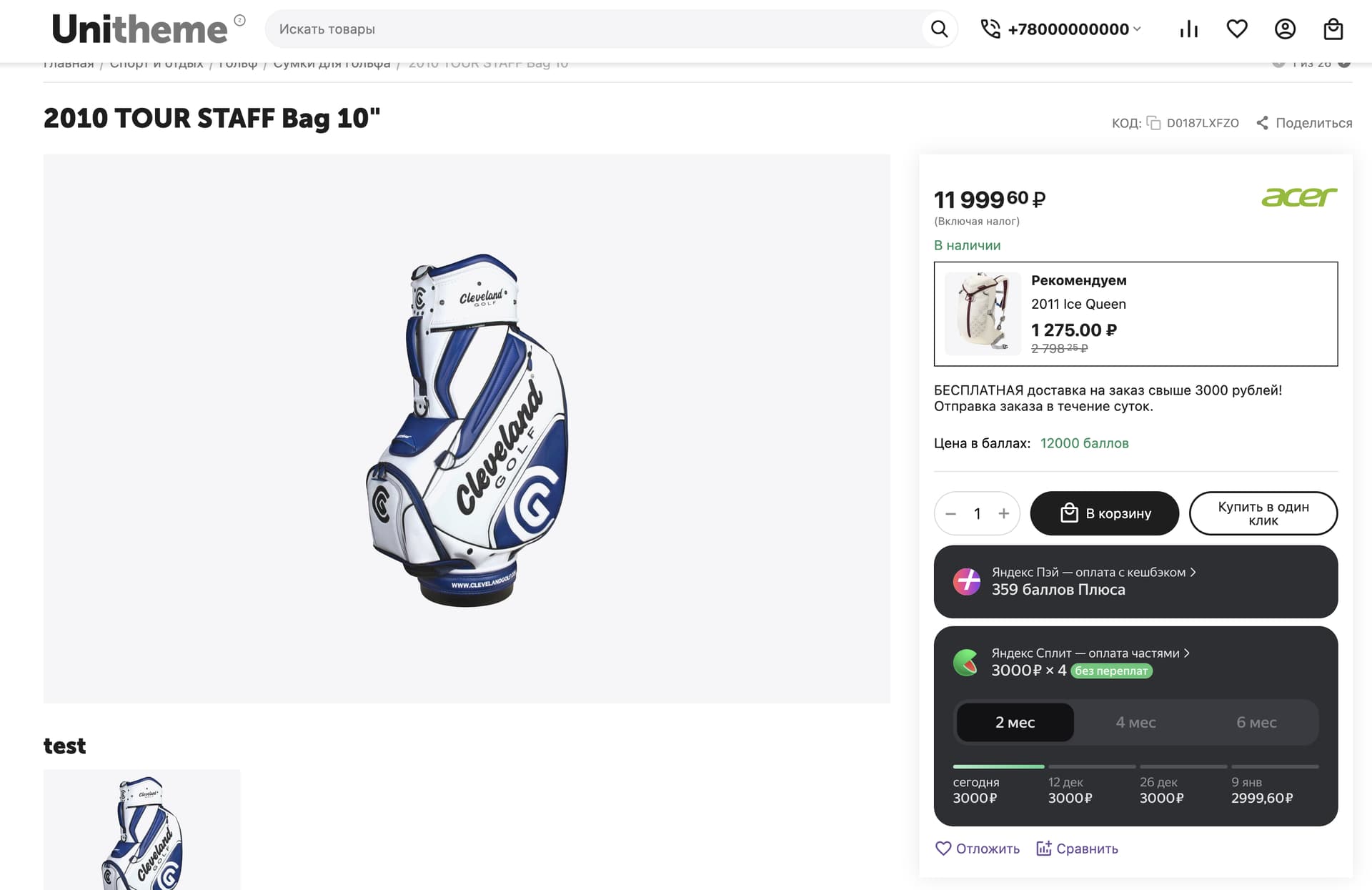Click the search magnifier icon
1372x890 pixels.
coord(939,29)
